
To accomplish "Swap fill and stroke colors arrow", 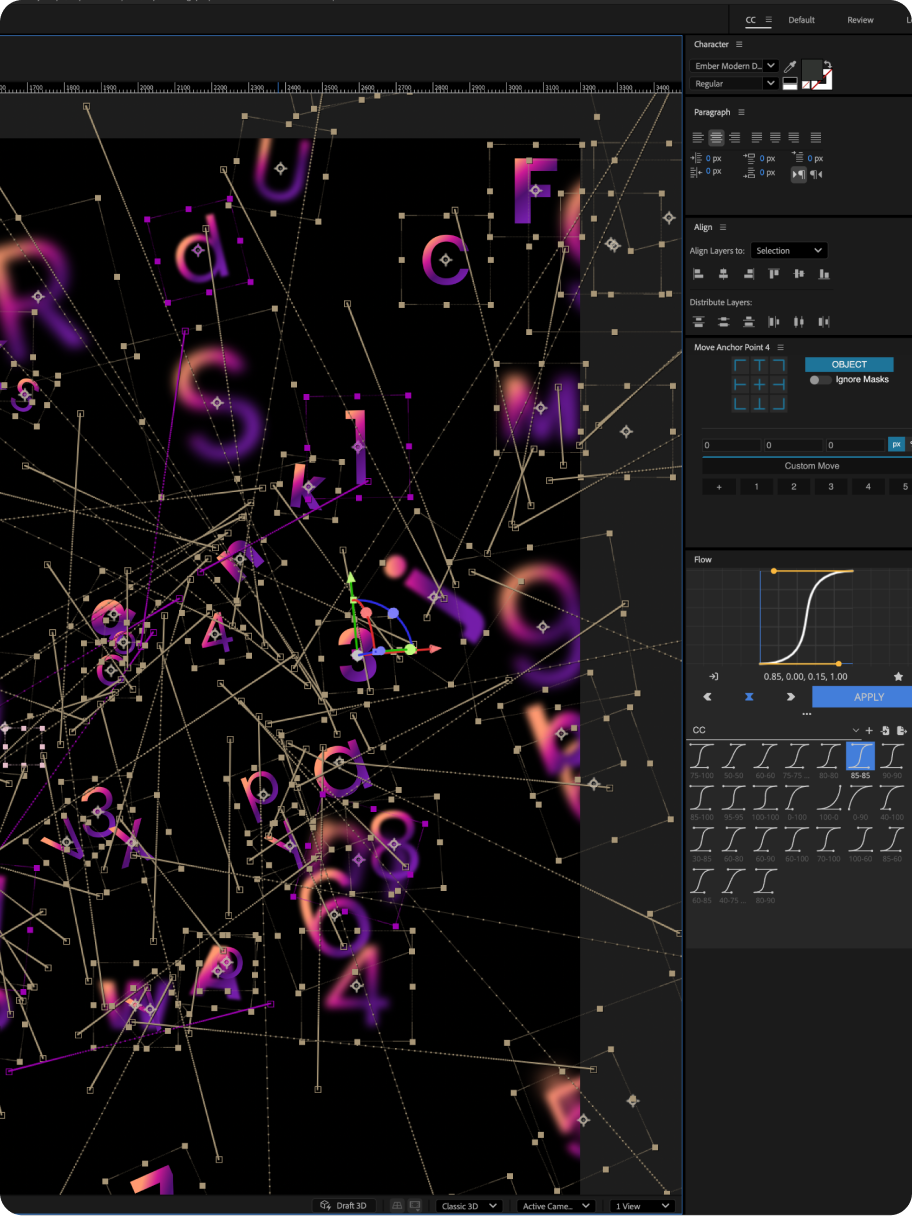I will pyautogui.click(x=827, y=66).
